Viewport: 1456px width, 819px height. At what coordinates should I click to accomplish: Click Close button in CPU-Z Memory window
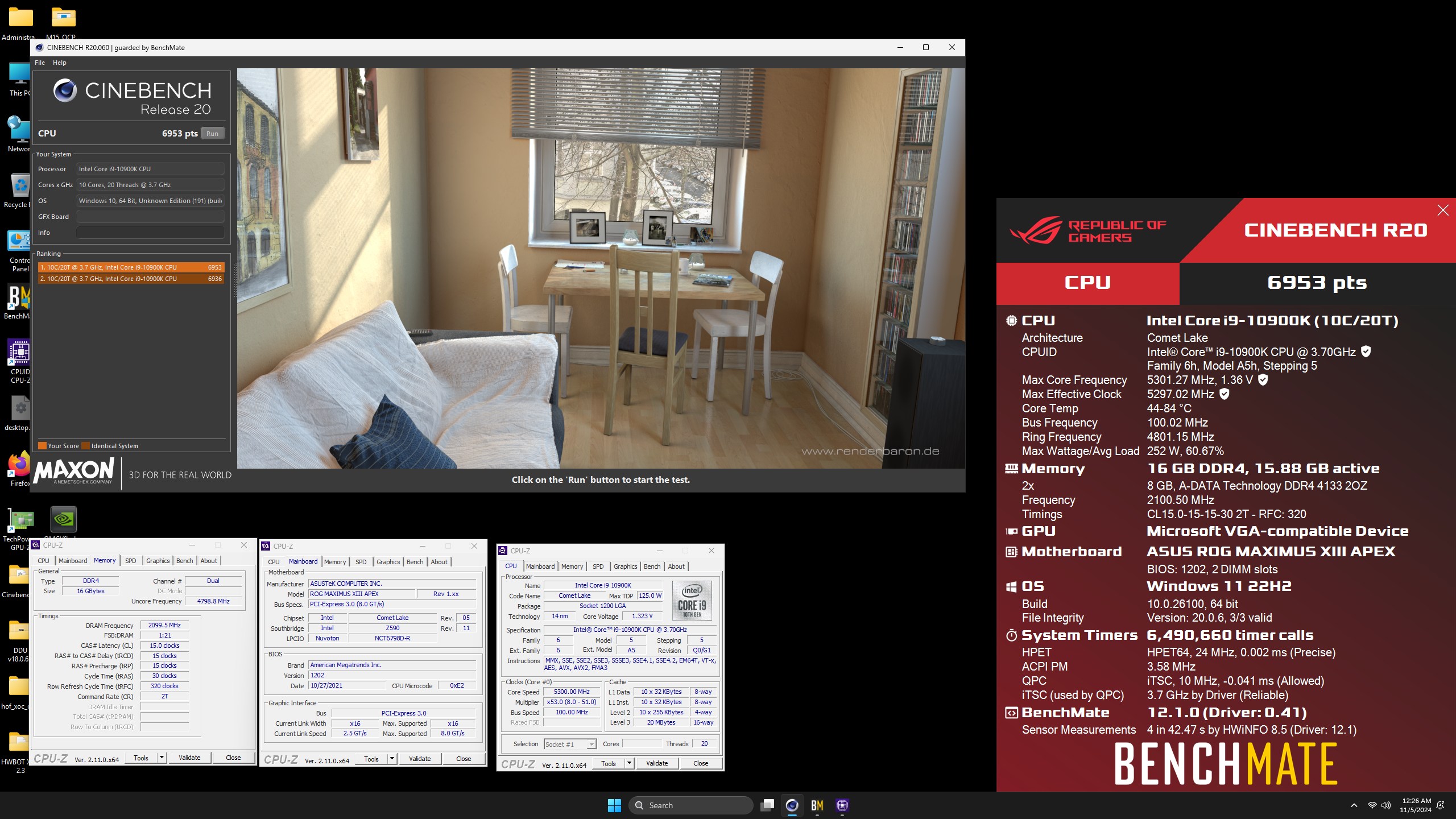click(x=233, y=758)
